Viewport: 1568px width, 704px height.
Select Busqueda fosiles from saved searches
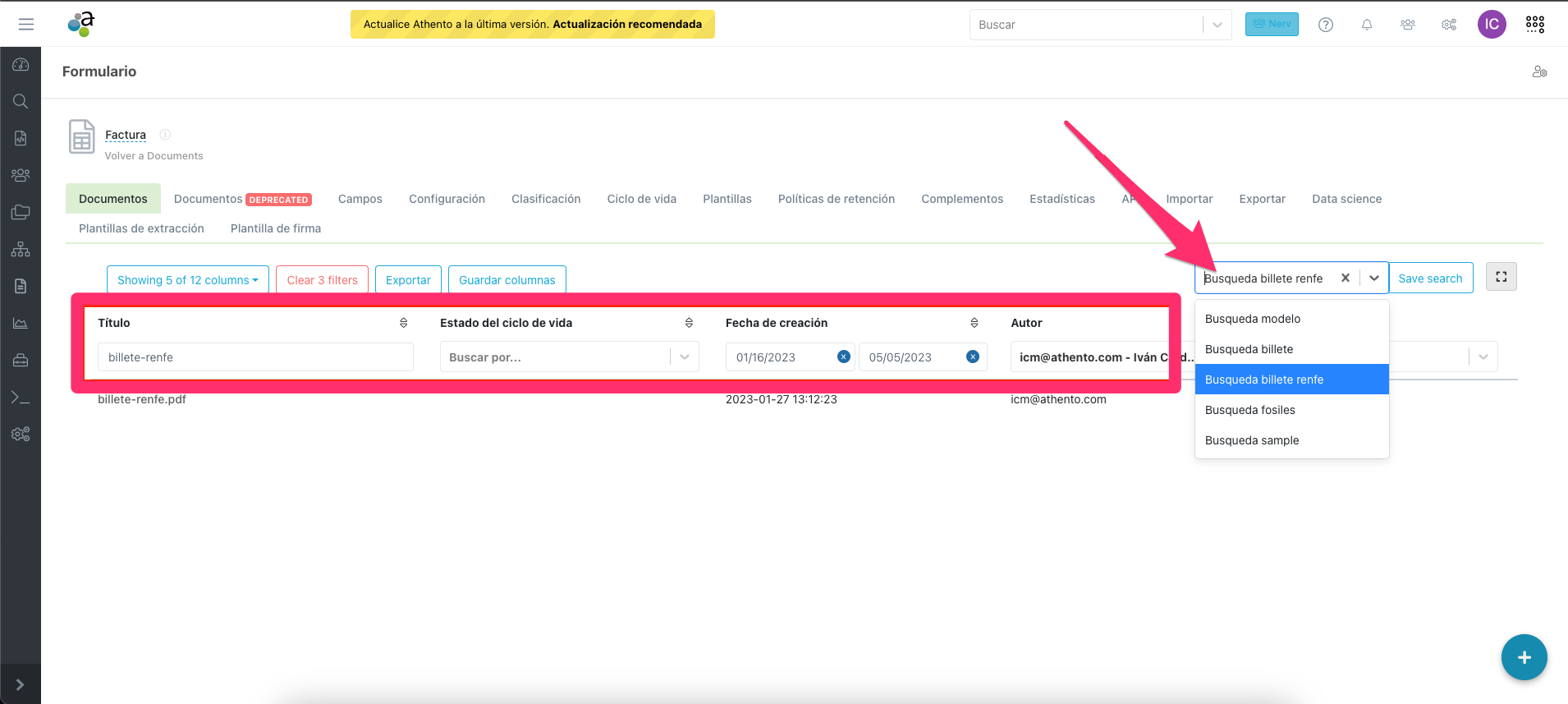[1250, 410]
